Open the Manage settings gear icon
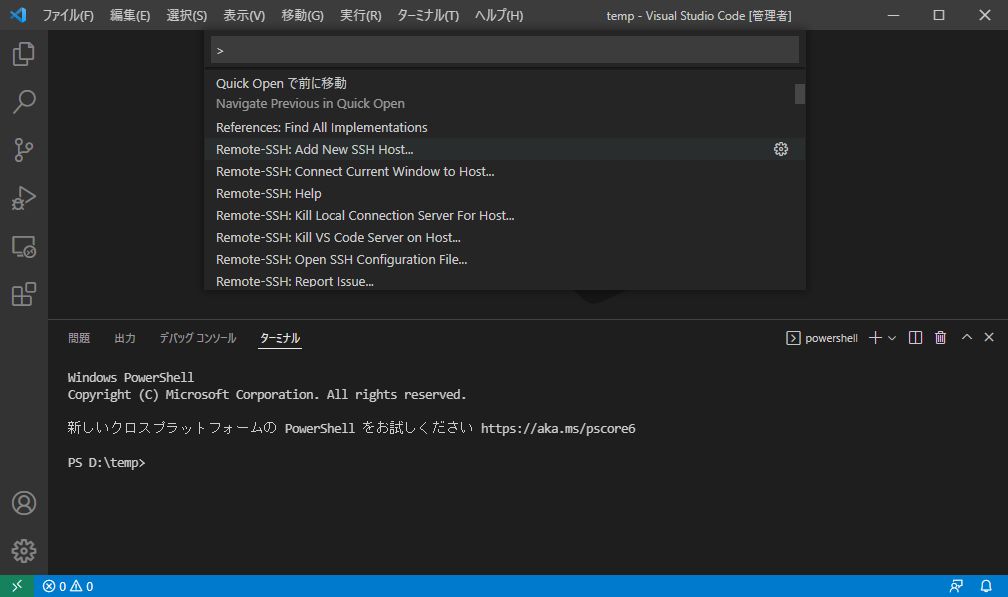Image resolution: width=1008 pixels, height=597 pixels. pos(23,550)
